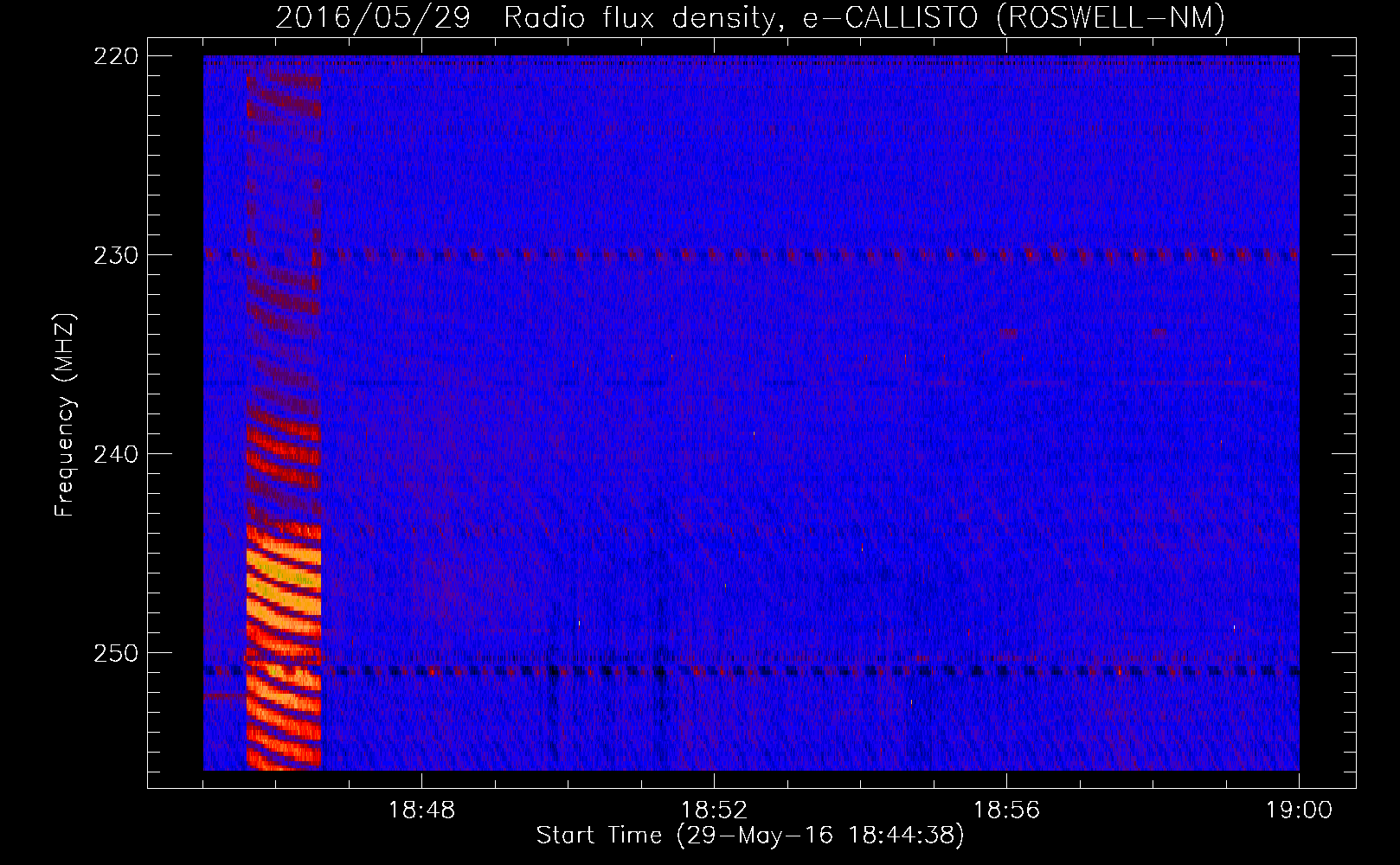Click the 250 frequency tick label
Screen dimensions: 1400x865
115,653
